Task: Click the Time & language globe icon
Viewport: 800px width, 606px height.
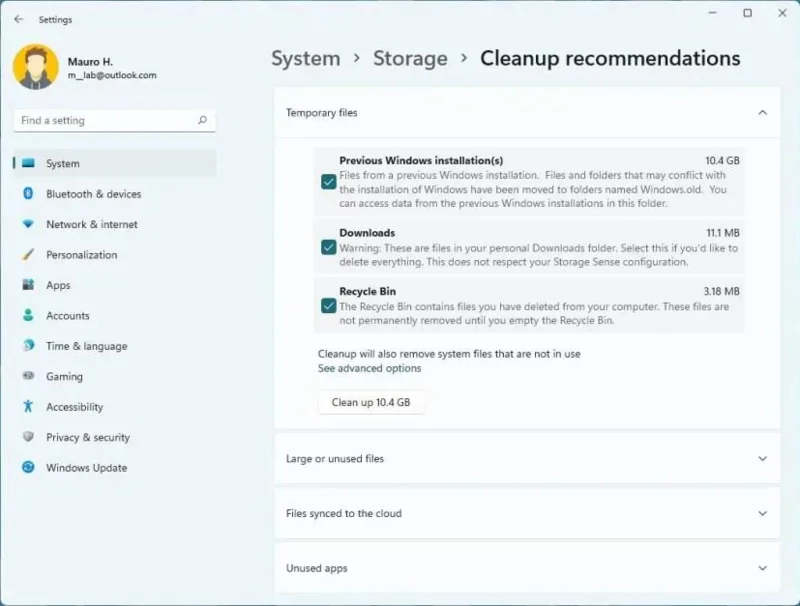Action: 29,345
